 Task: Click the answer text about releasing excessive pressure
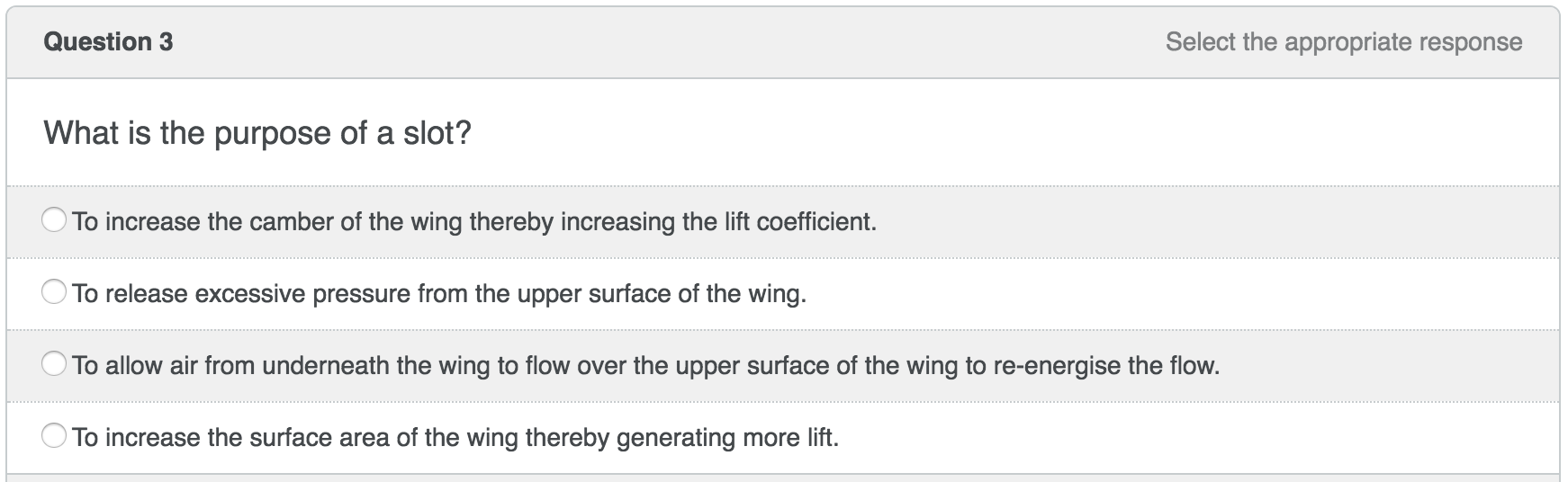click(439, 294)
